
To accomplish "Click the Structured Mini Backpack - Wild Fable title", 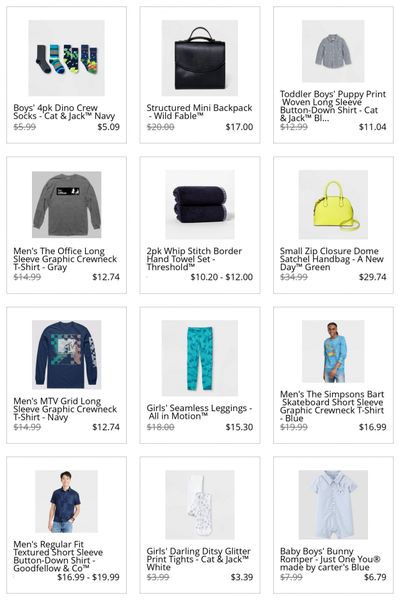I will pyautogui.click(x=199, y=112).
